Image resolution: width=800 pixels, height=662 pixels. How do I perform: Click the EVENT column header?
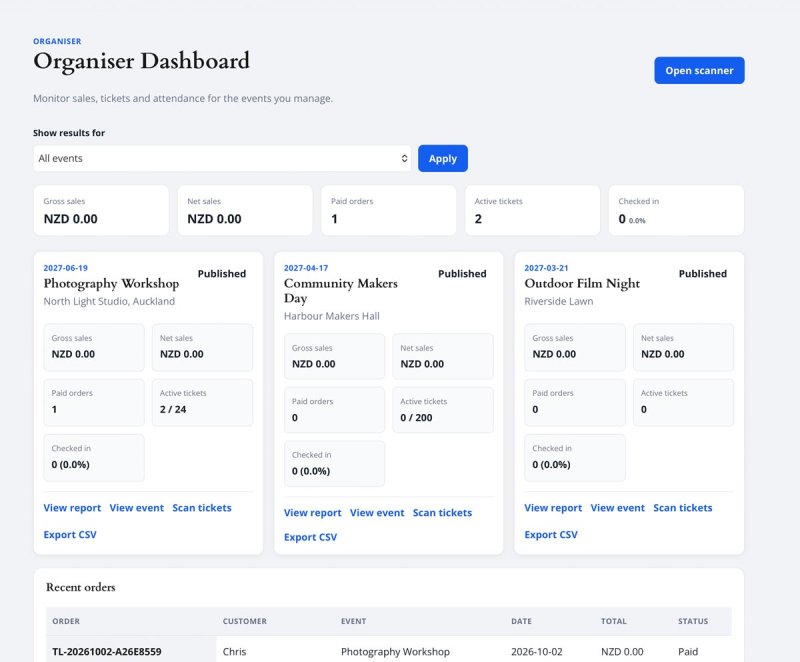click(x=354, y=621)
